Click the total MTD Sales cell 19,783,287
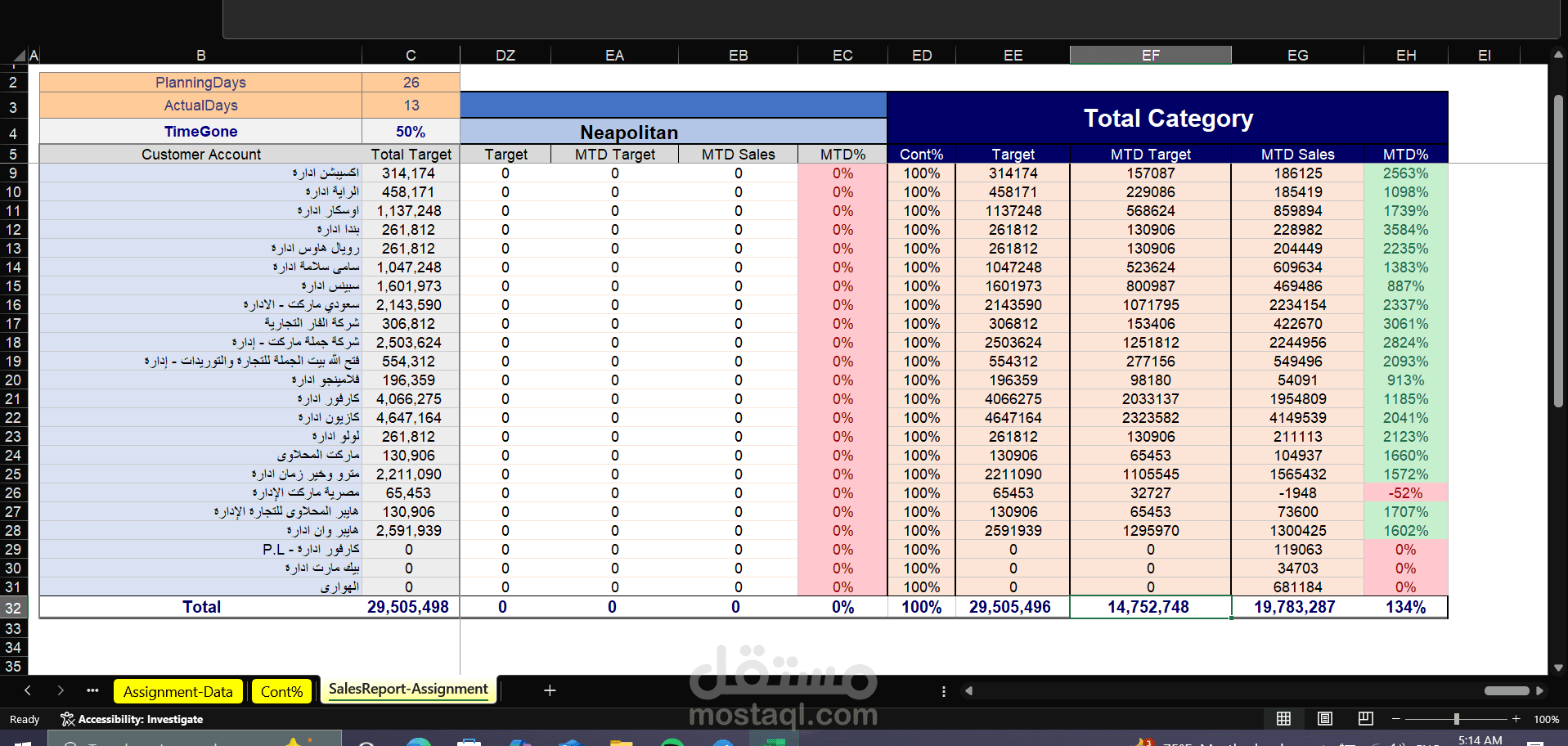This screenshot has height=746, width=1568. click(1297, 607)
